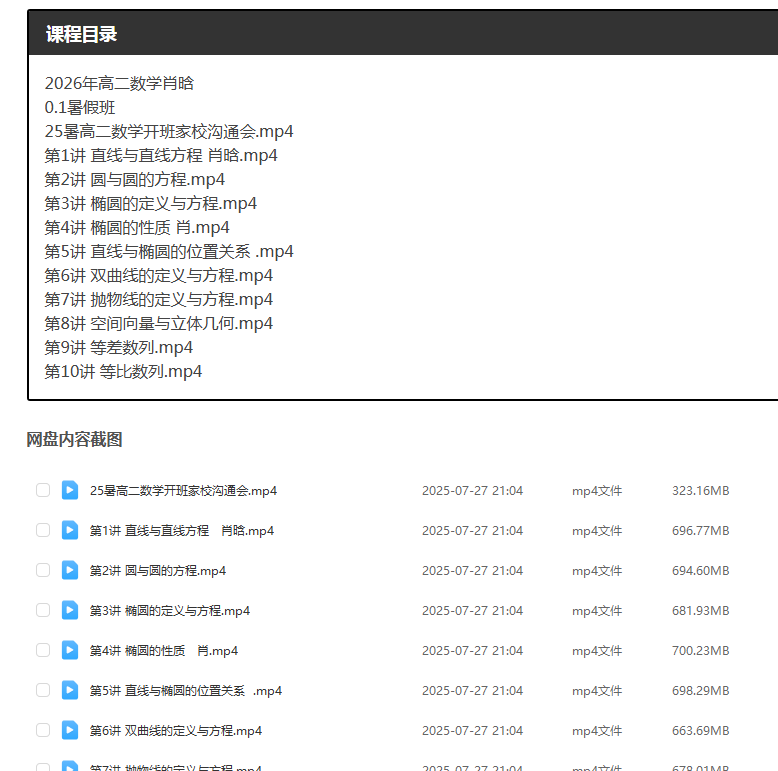Select 第8讲 空间向量与立体几何.mp4 in the course directory
Image resolution: width=778 pixels, height=771 pixels.
(158, 323)
